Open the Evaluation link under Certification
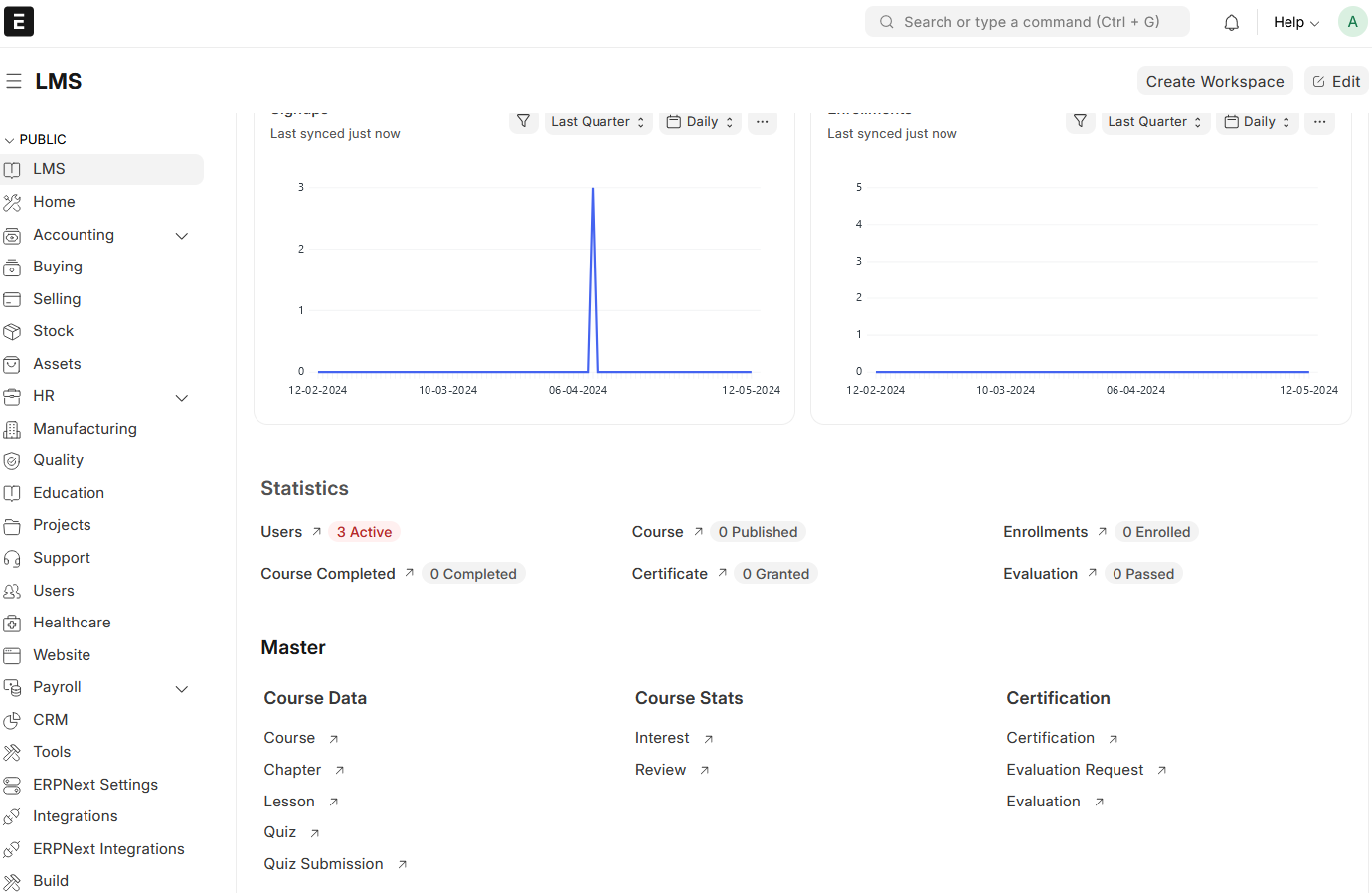Image resolution: width=1372 pixels, height=893 pixels. 1056,802
